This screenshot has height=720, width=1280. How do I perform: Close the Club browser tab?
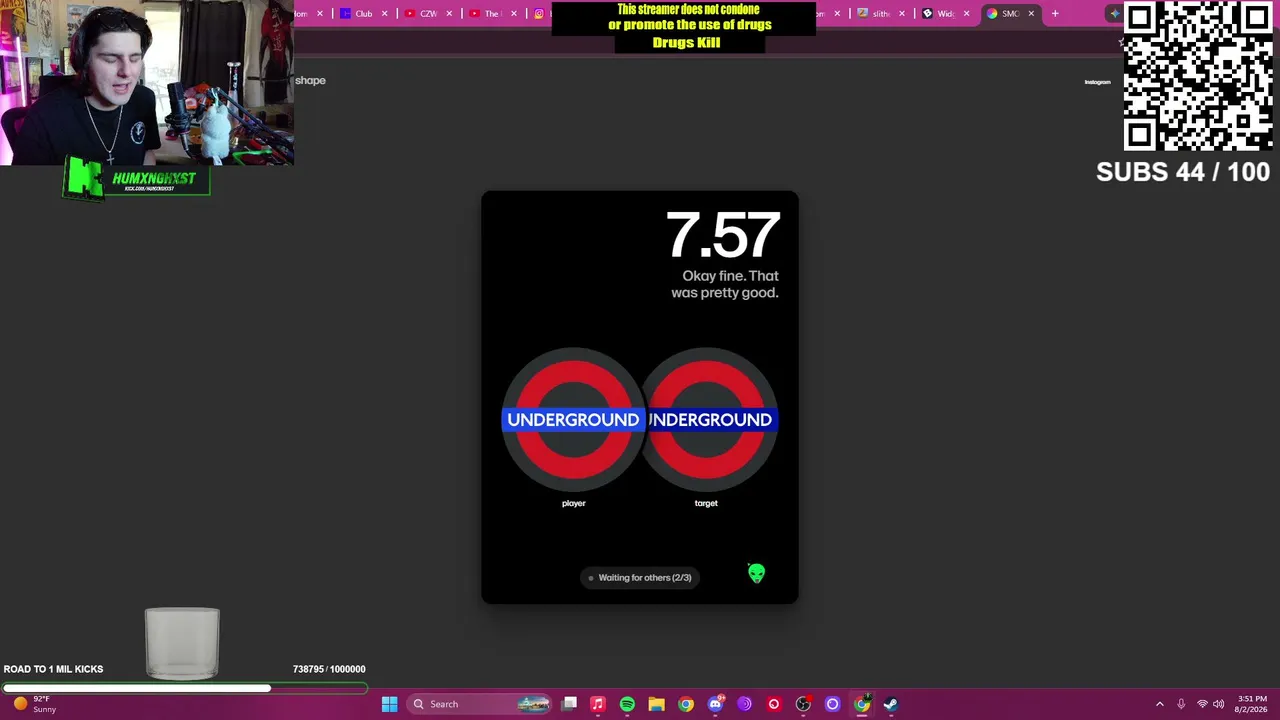pyautogui.click(x=384, y=14)
